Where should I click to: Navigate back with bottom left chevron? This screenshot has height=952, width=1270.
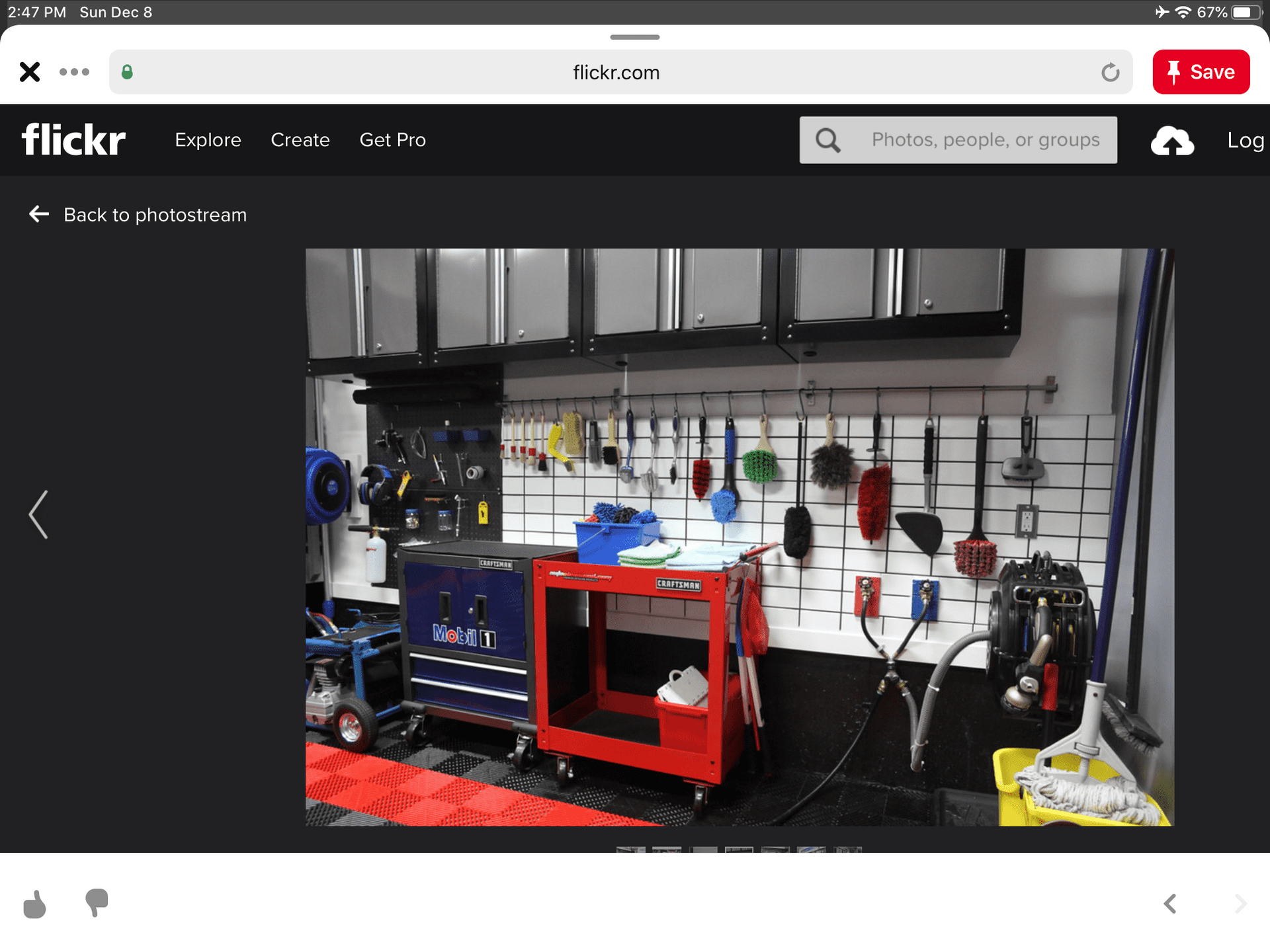pos(1170,903)
